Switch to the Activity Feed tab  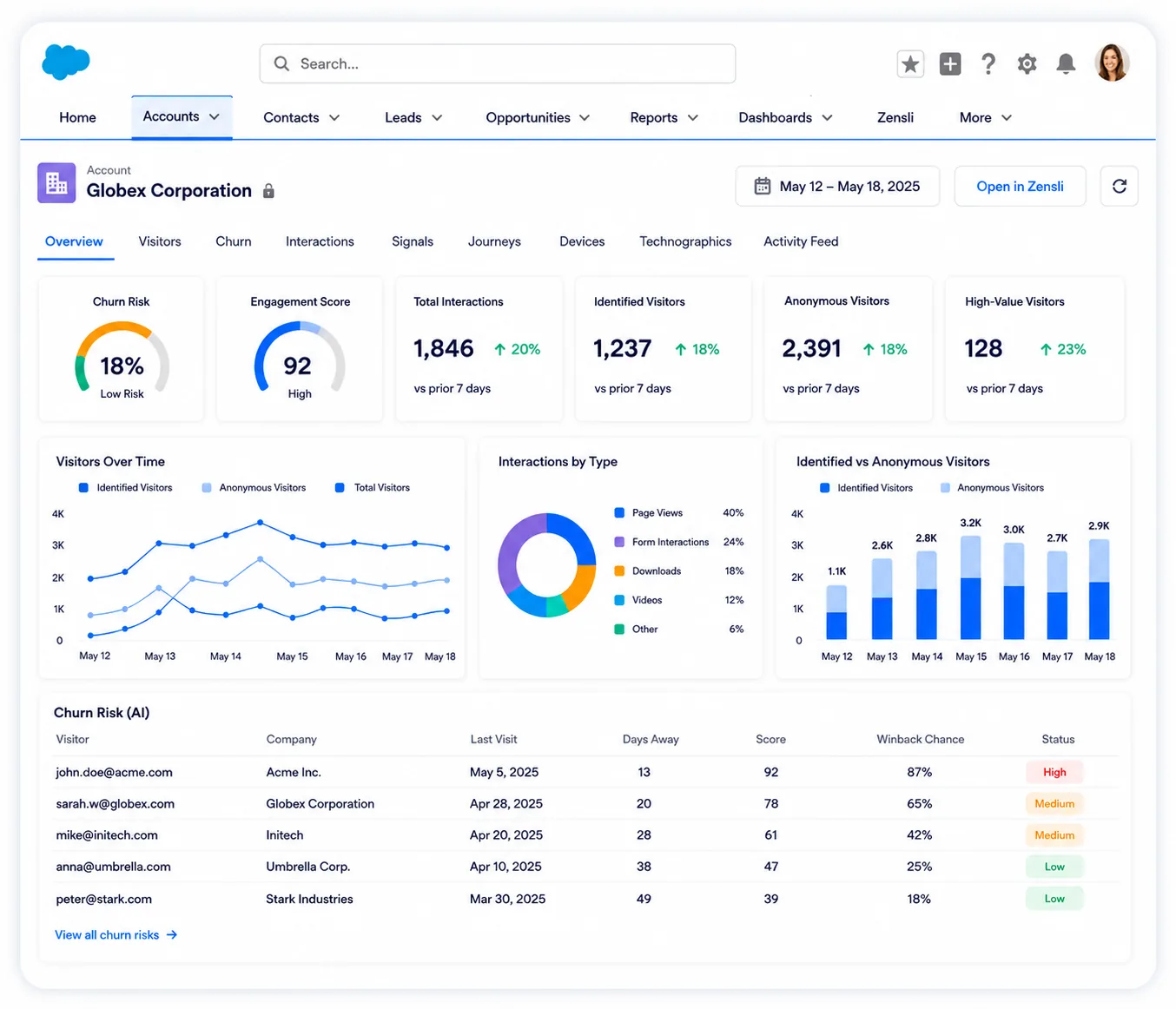click(801, 241)
